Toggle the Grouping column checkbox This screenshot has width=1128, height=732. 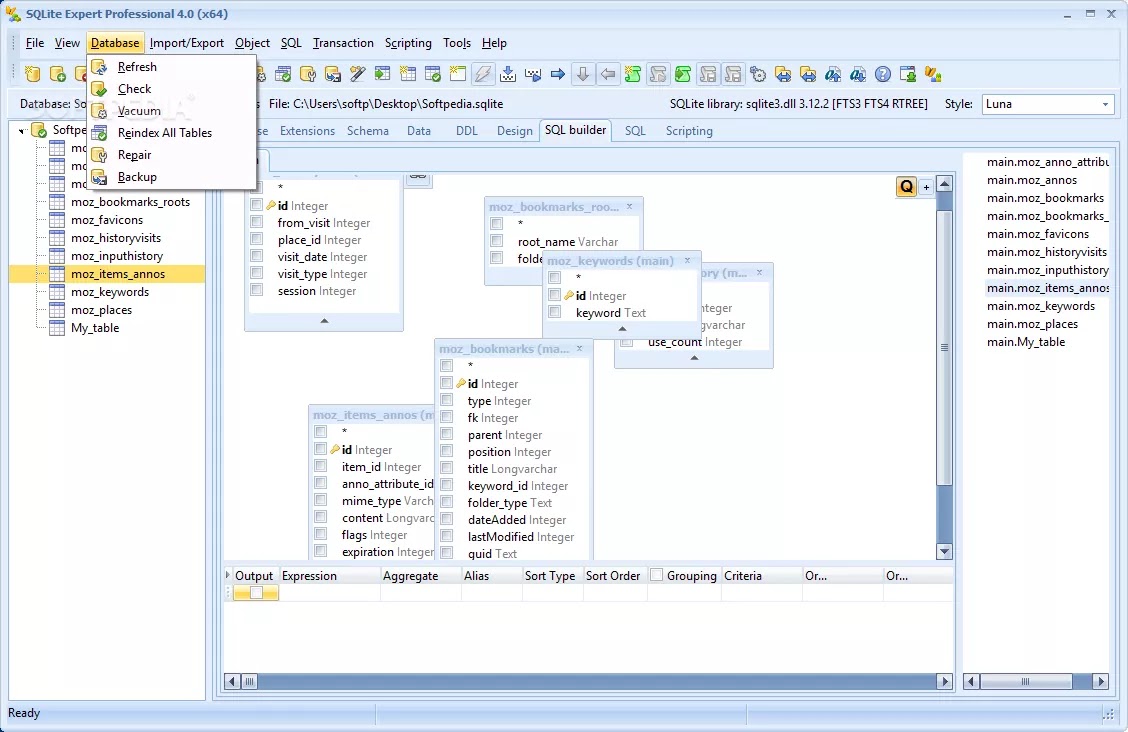(x=656, y=575)
